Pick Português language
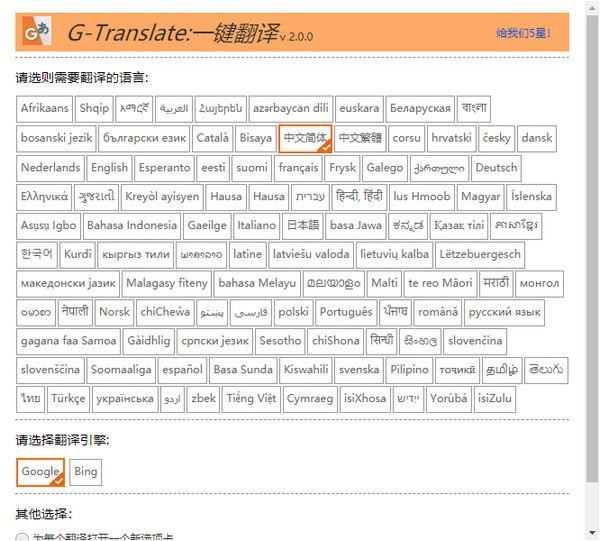600x541 pixels. coord(346,313)
